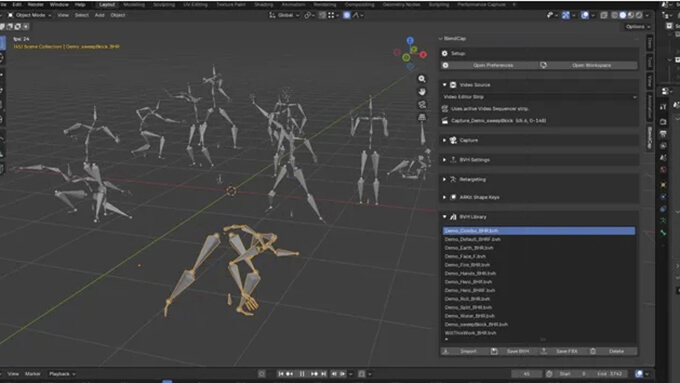Switch to wireframe viewport shading
Image resolution: width=680 pixels, height=383 pixels.
(x=615, y=15)
